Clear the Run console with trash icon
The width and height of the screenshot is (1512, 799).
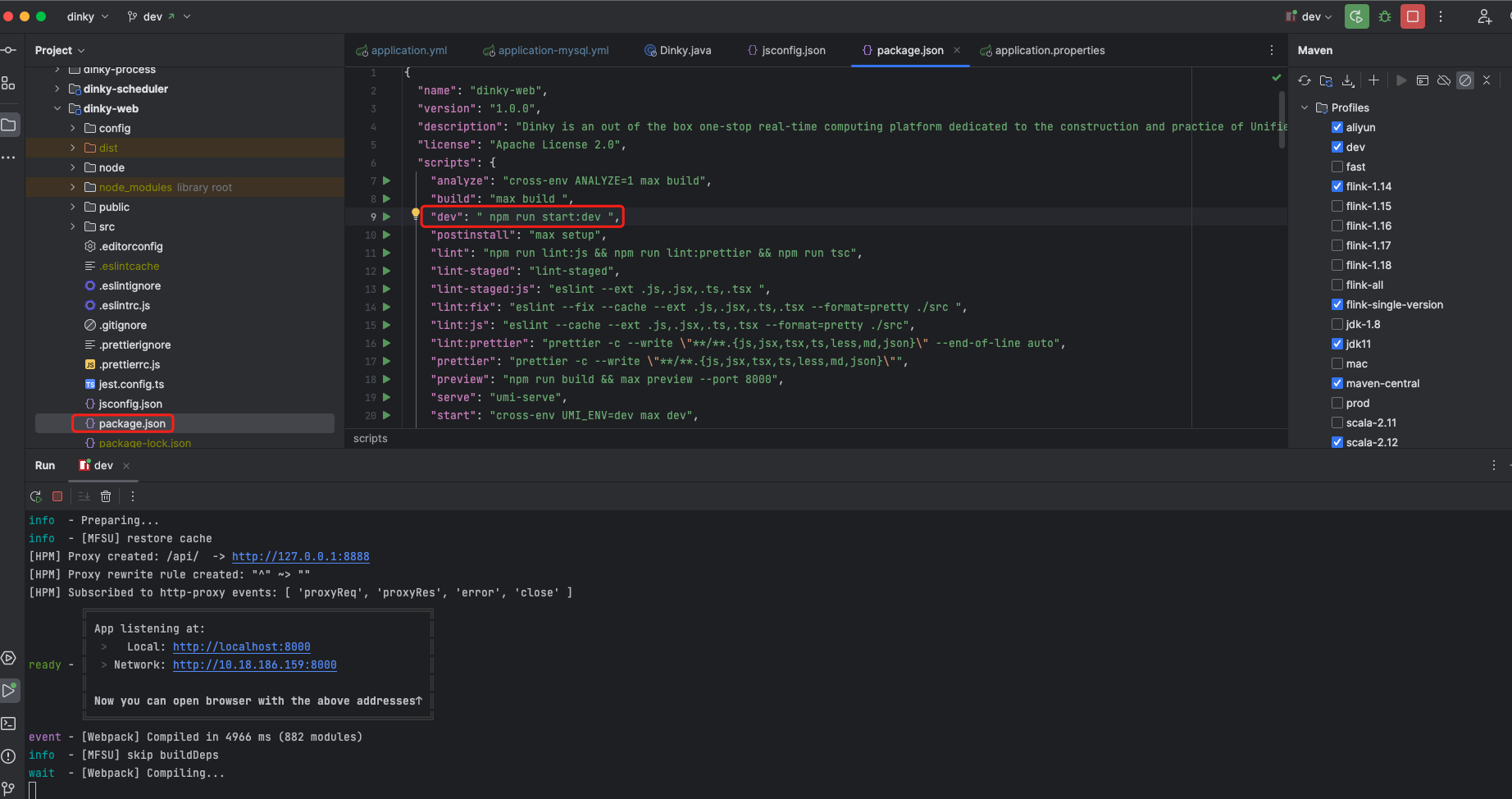[106, 495]
